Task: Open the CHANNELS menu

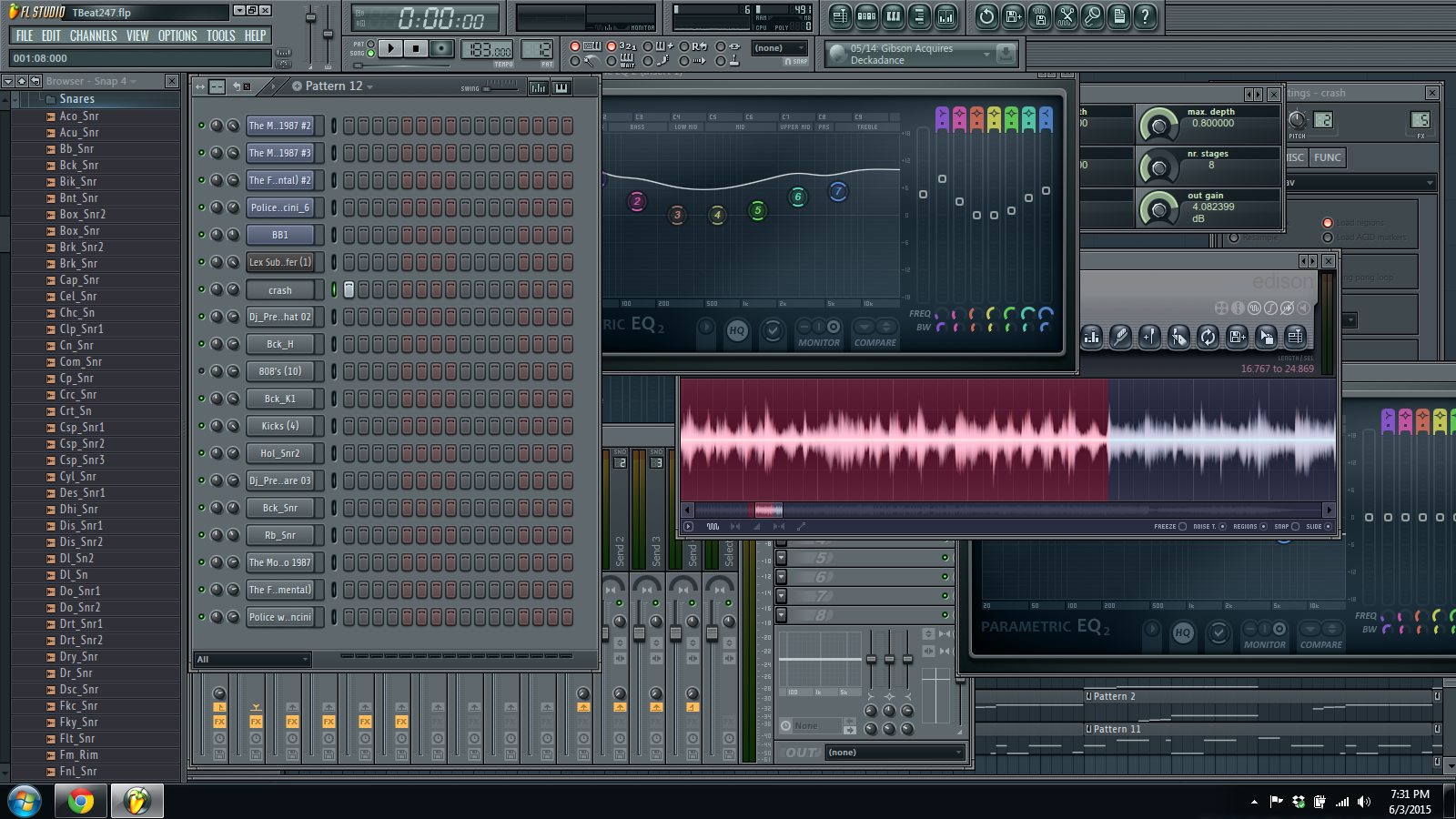Action: click(x=93, y=35)
